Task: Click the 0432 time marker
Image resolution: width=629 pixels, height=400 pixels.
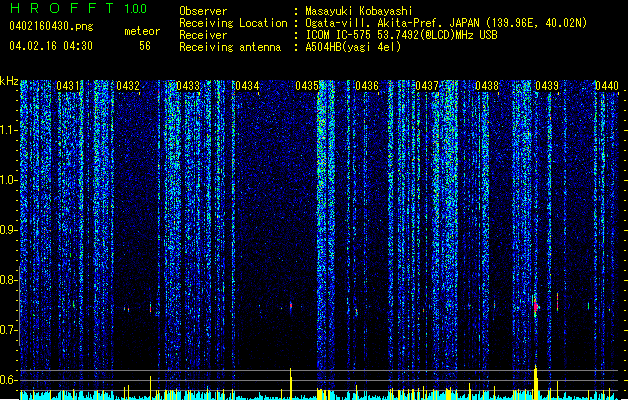Action: pyautogui.click(x=128, y=86)
